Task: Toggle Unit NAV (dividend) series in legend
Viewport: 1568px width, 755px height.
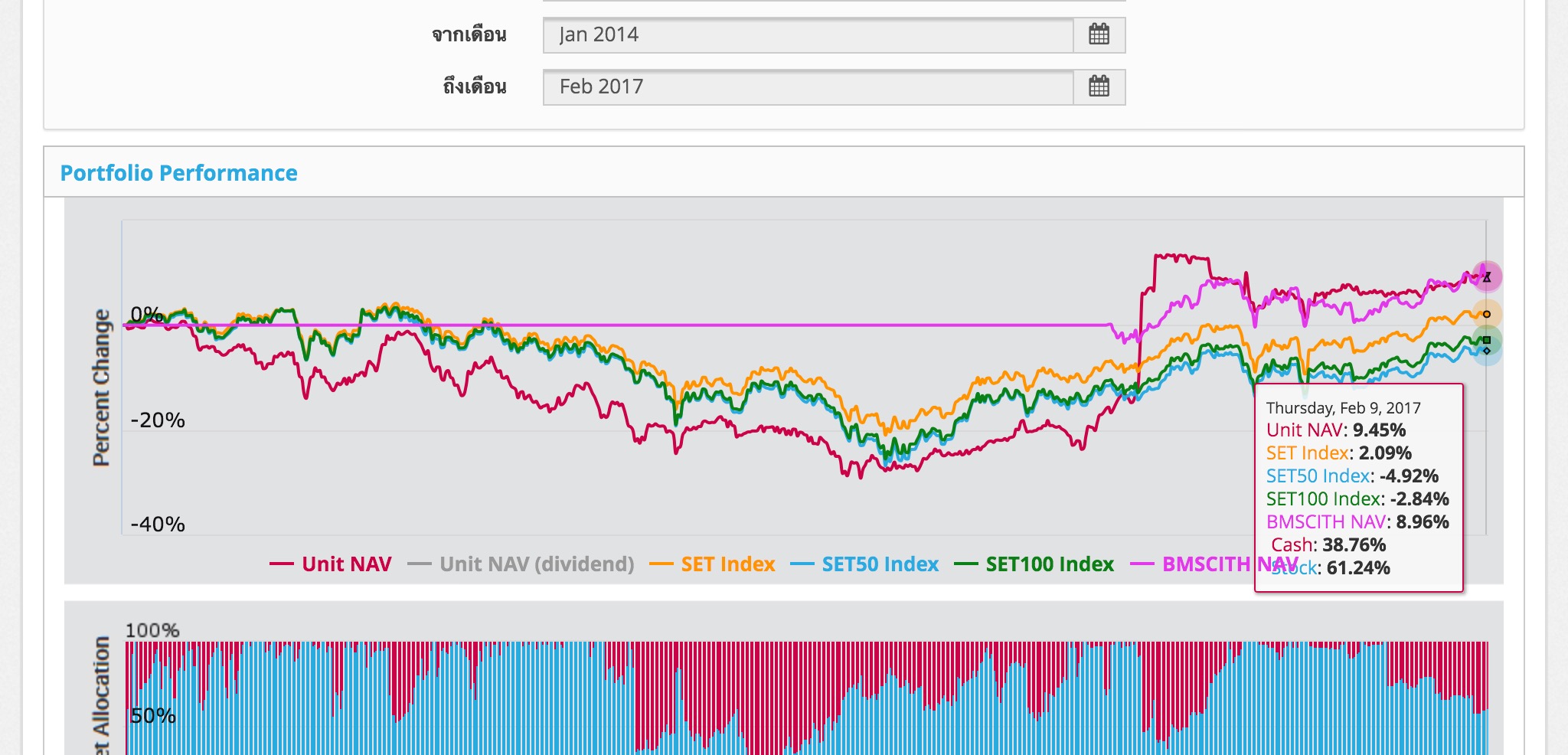Action: point(521,564)
